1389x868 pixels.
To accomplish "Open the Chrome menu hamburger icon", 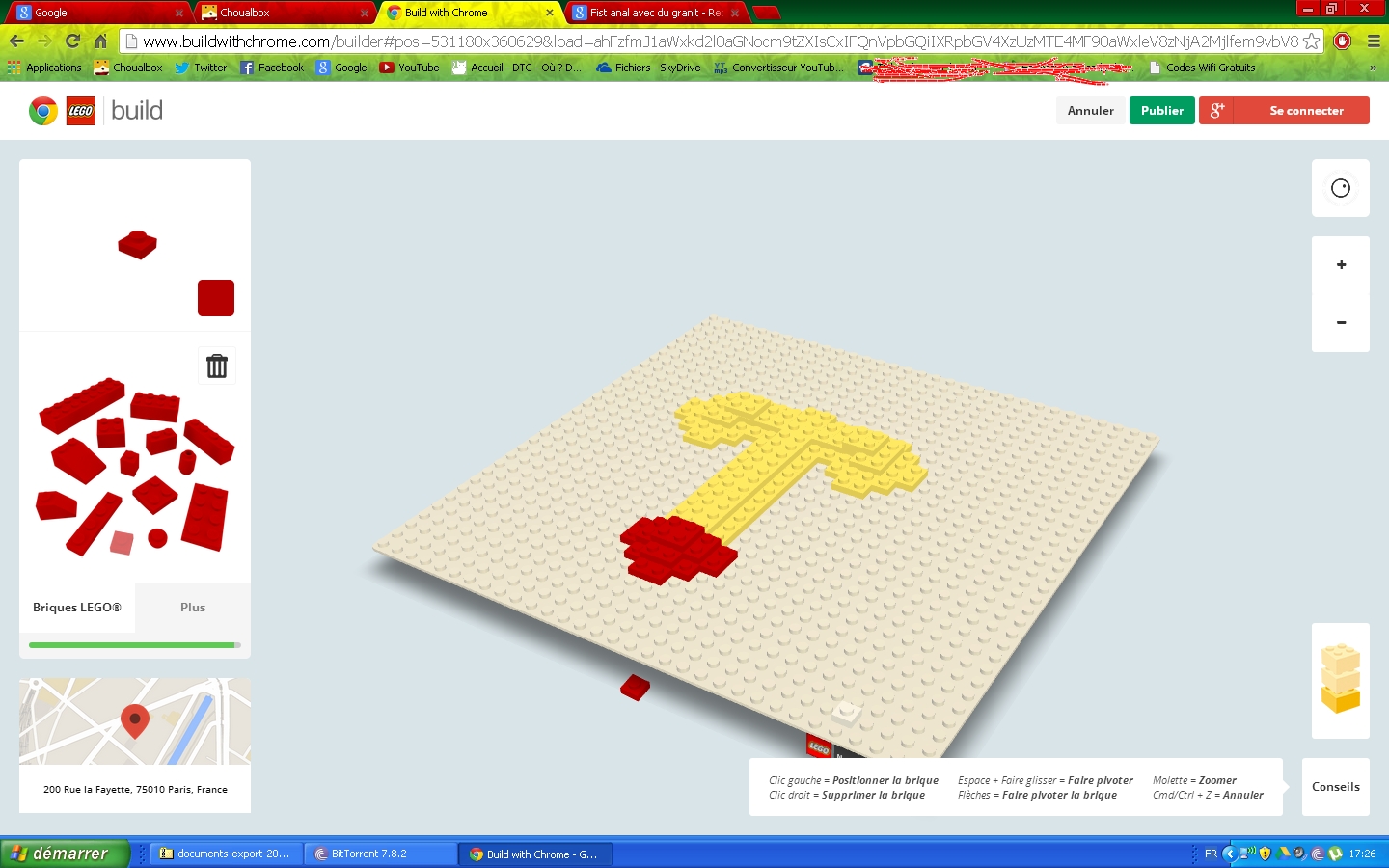I will pos(1374,41).
